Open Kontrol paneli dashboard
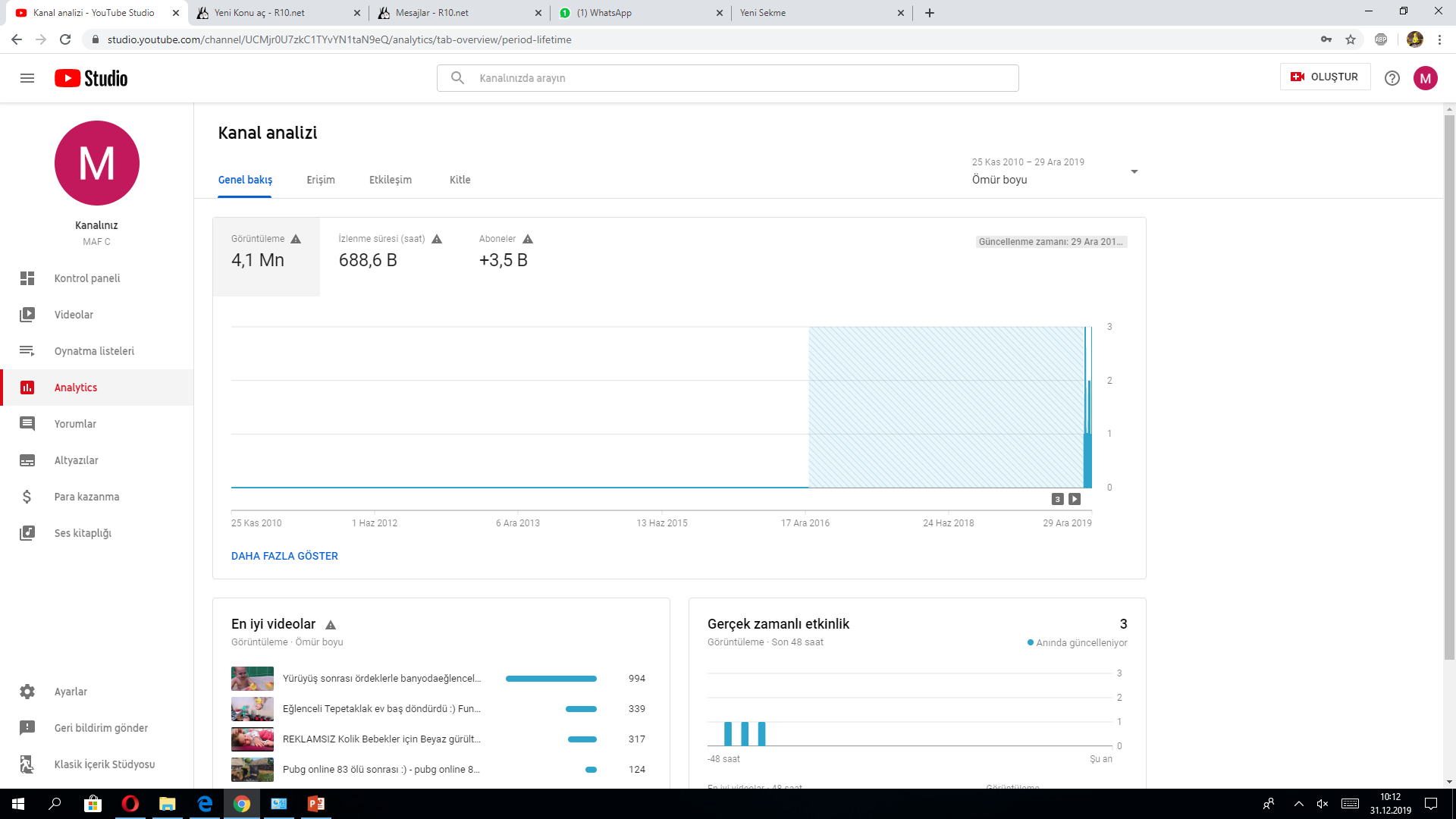 [97, 278]
